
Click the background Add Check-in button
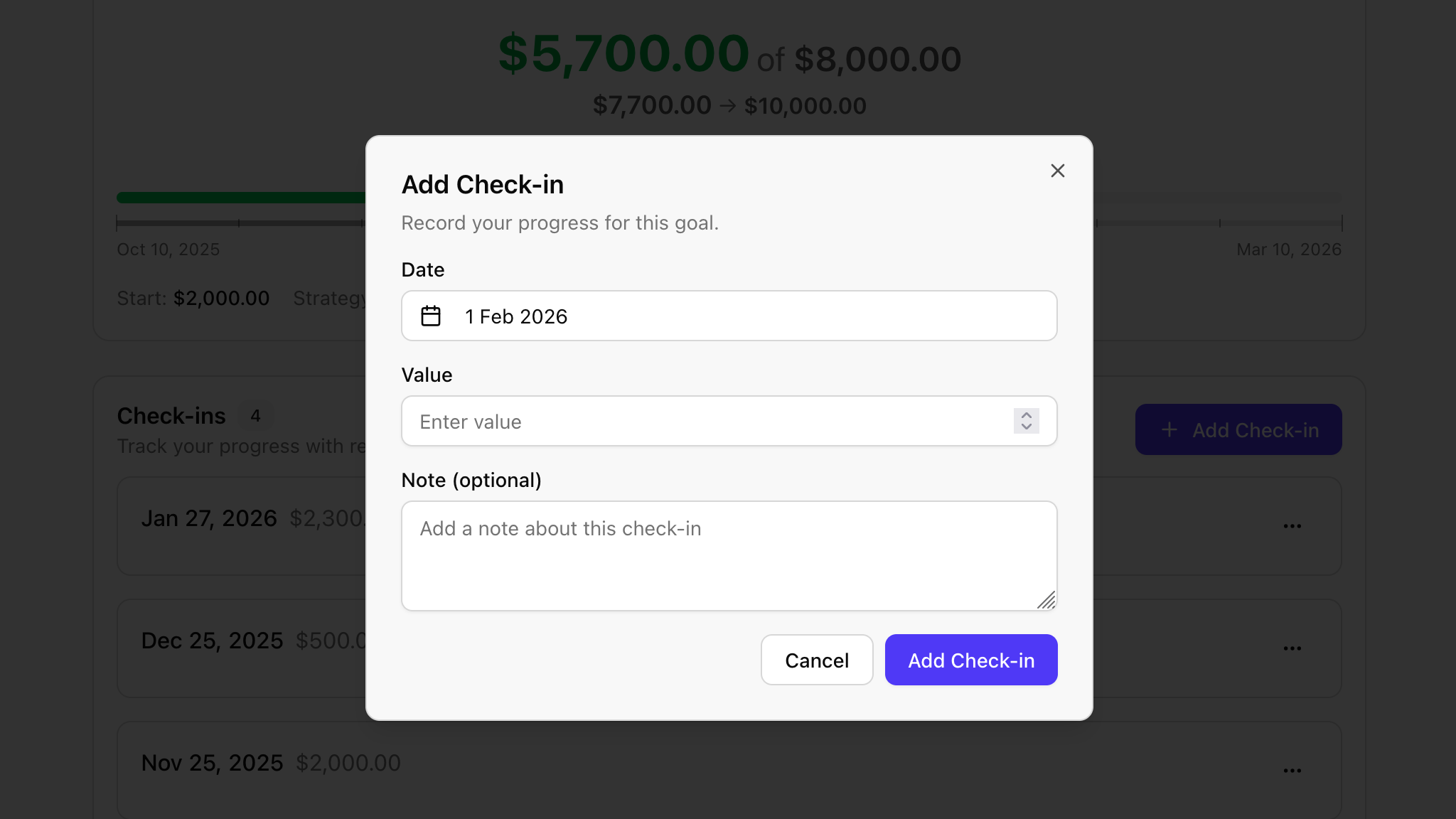tap(1238, 429)
